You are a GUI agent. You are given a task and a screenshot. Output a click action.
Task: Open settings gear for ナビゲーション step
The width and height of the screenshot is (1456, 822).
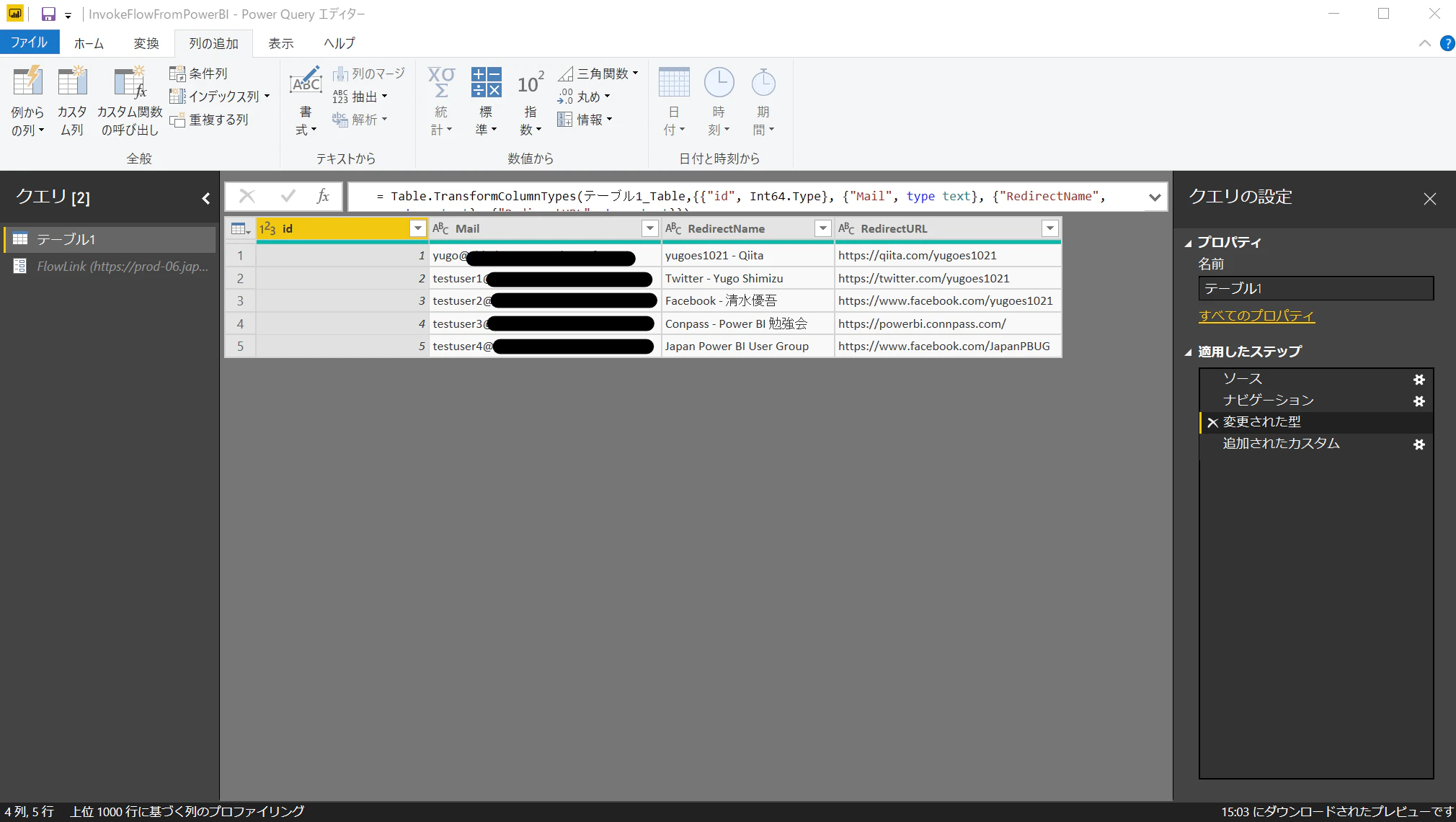click(1419, 401)
